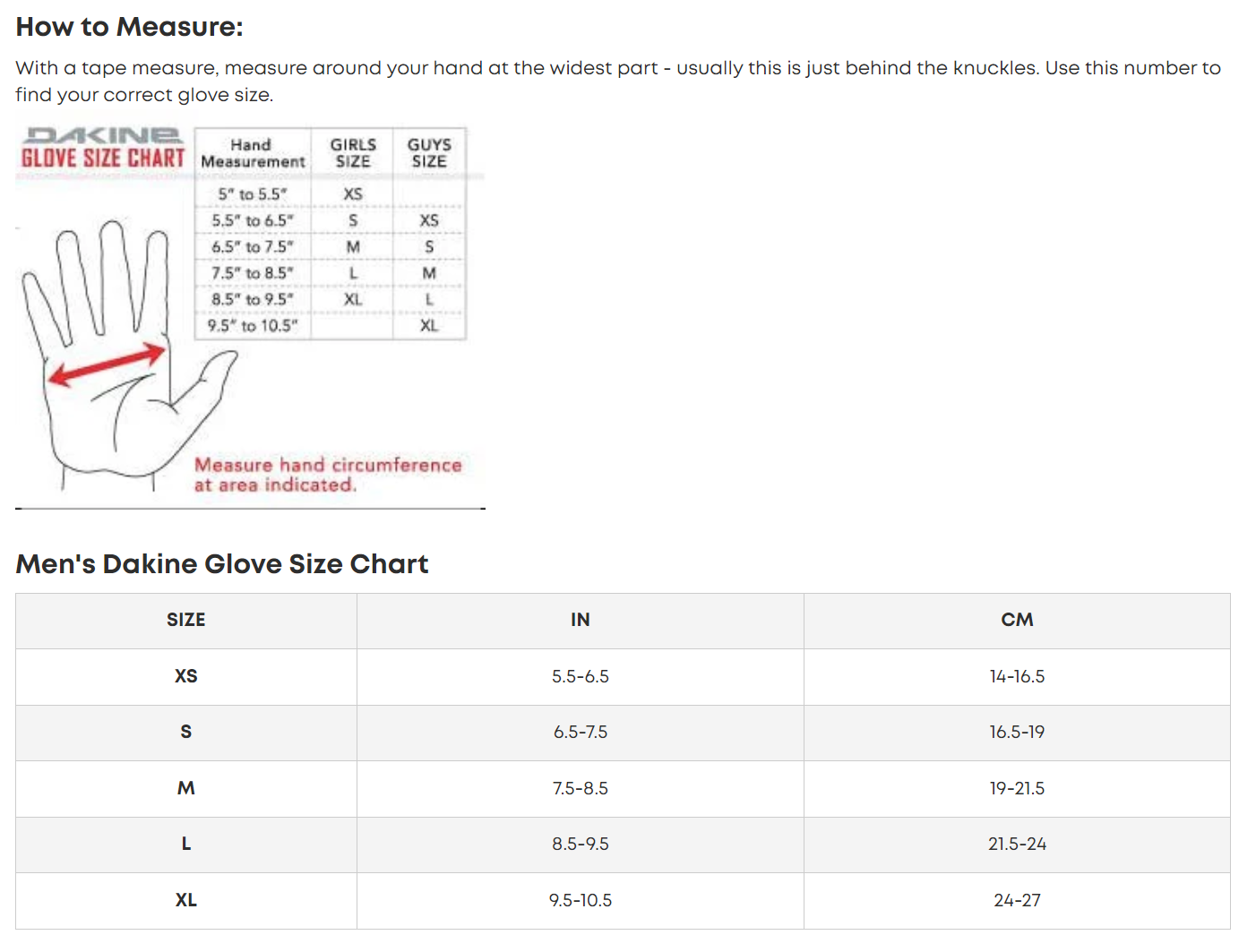Click the Hand Measurement header in image
The image size is (1256, 952).
(253, 153)
